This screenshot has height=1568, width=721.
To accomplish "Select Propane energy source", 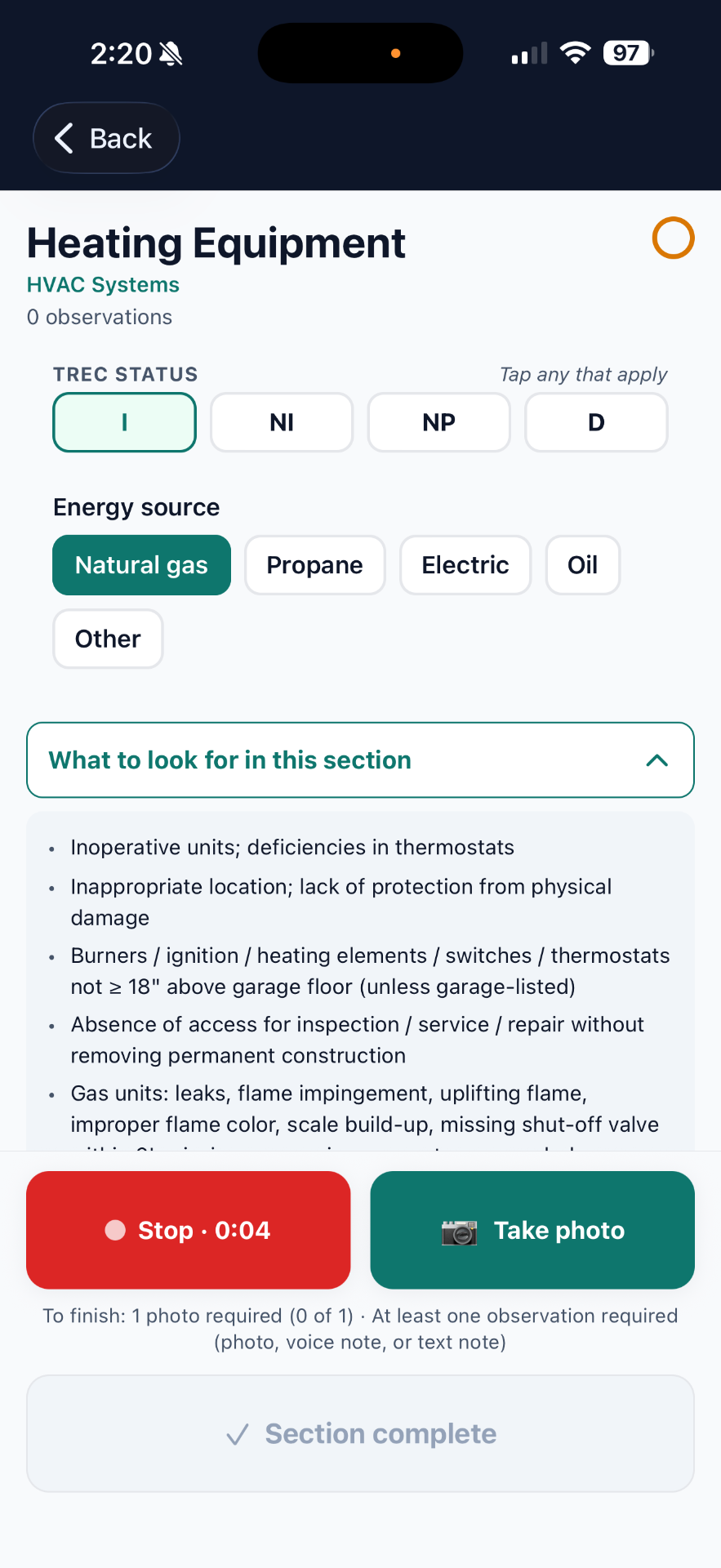I will [x=315, y=565].
